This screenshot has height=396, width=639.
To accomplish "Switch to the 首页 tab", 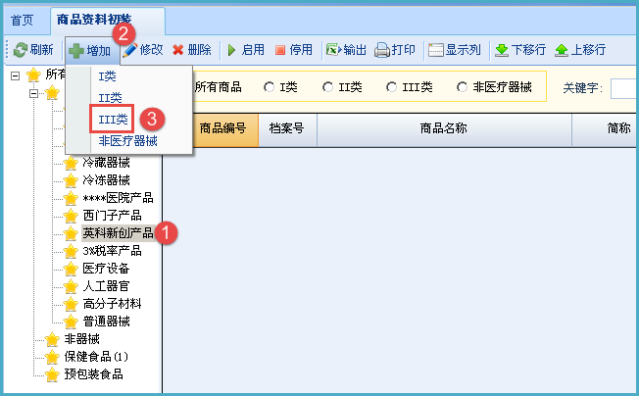I will click(22, 20).
